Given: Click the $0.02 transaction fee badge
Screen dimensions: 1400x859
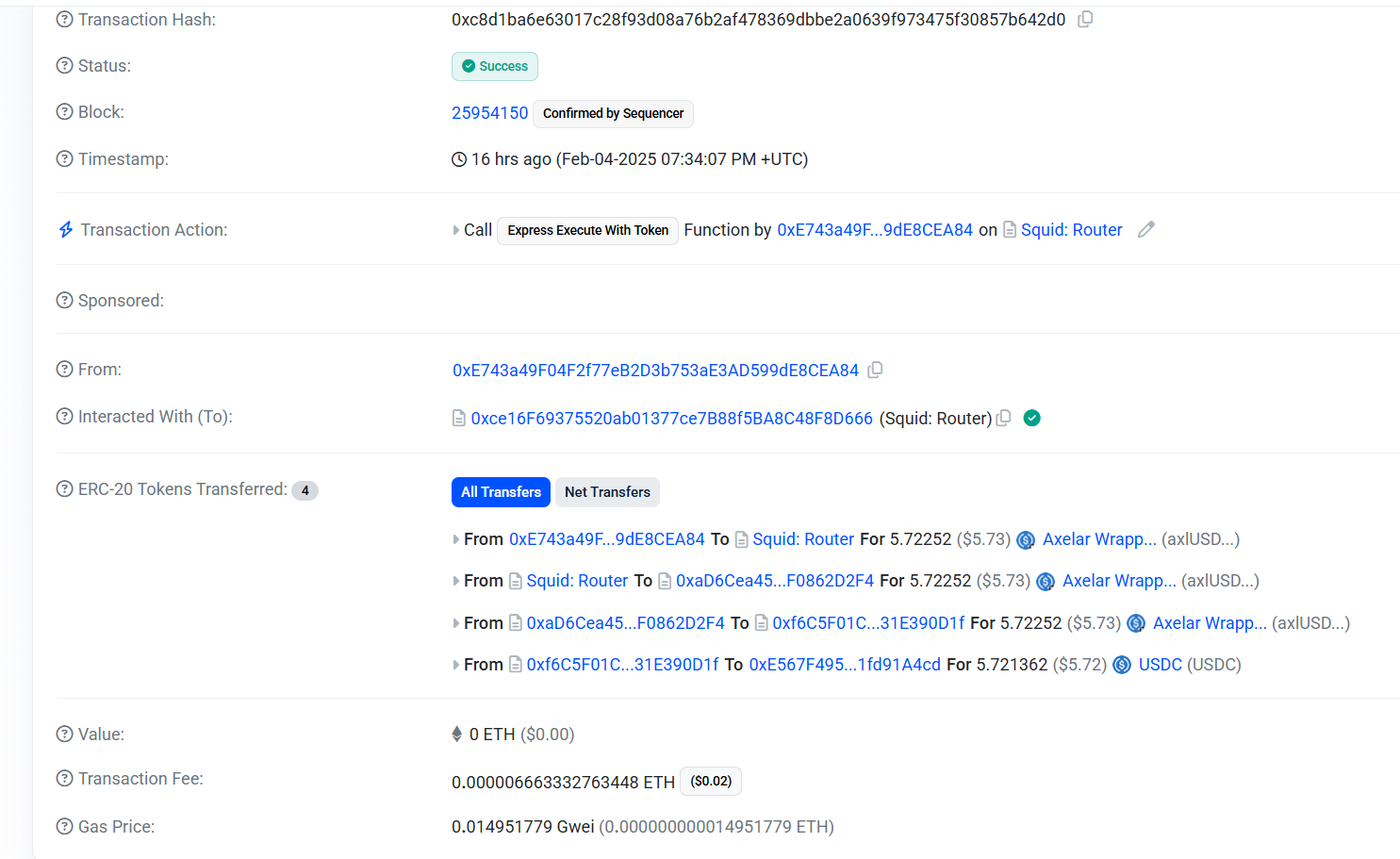Looking at the screenshot, I should point(711,782).
